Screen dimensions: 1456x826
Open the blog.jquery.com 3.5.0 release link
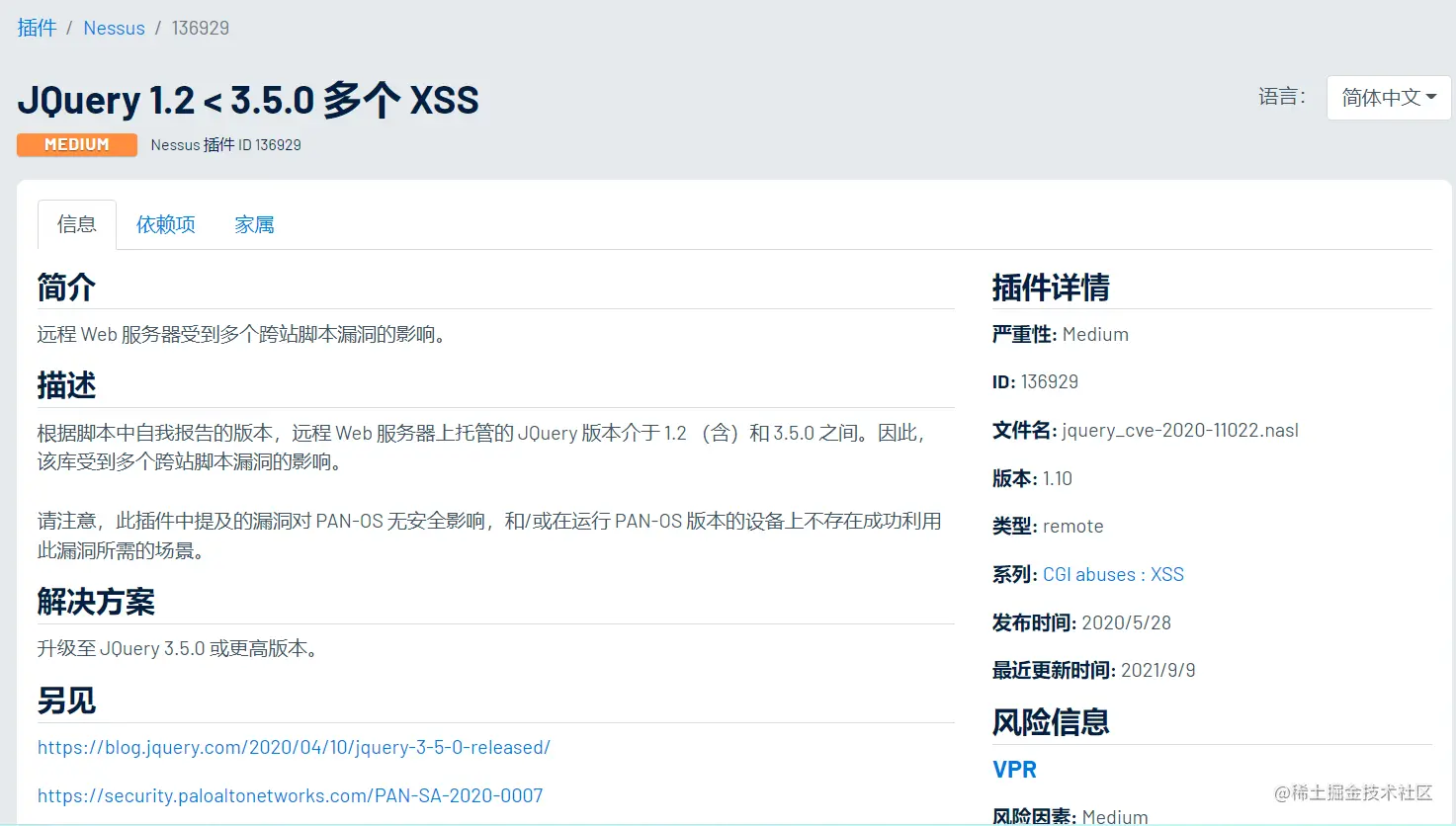tap(294, 747)
